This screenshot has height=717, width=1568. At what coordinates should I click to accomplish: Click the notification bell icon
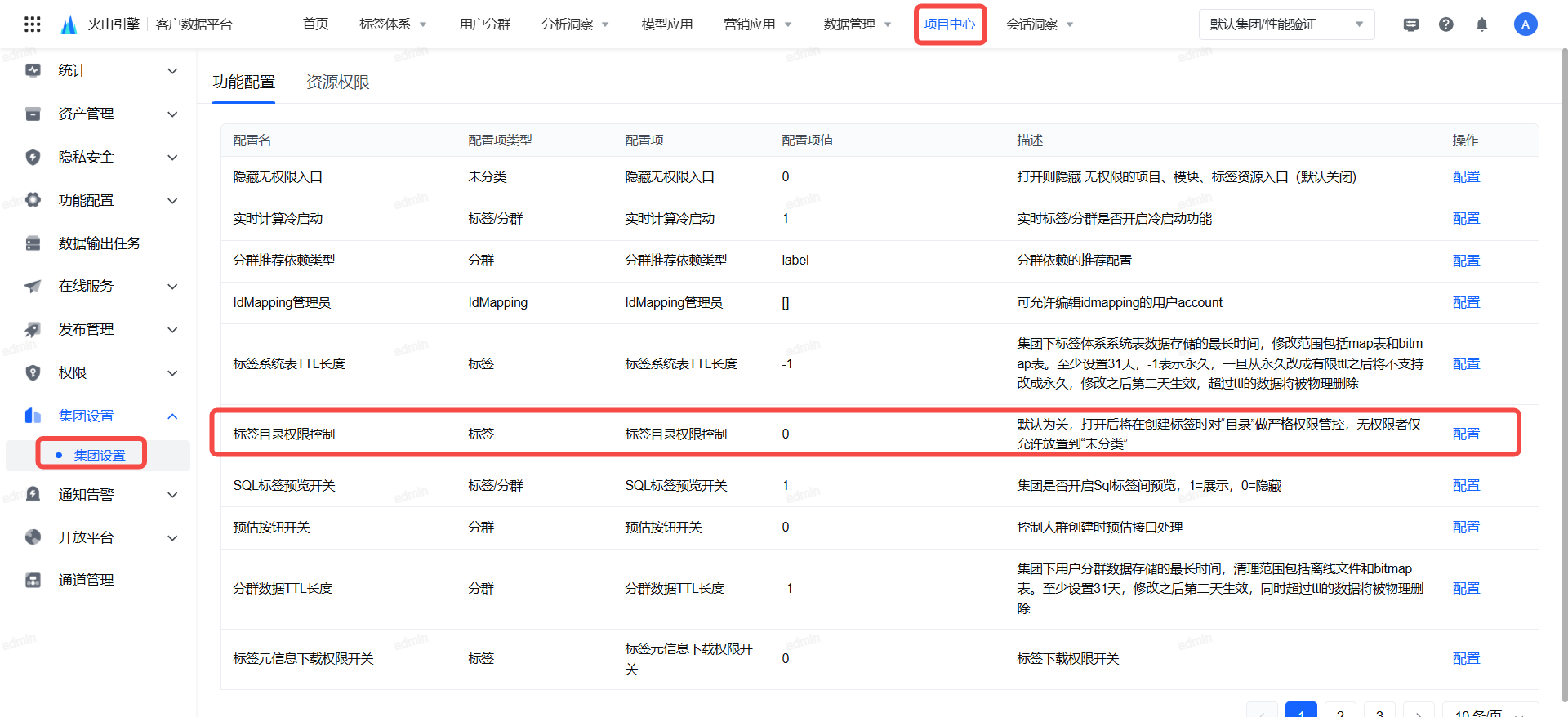[1481, 24]
